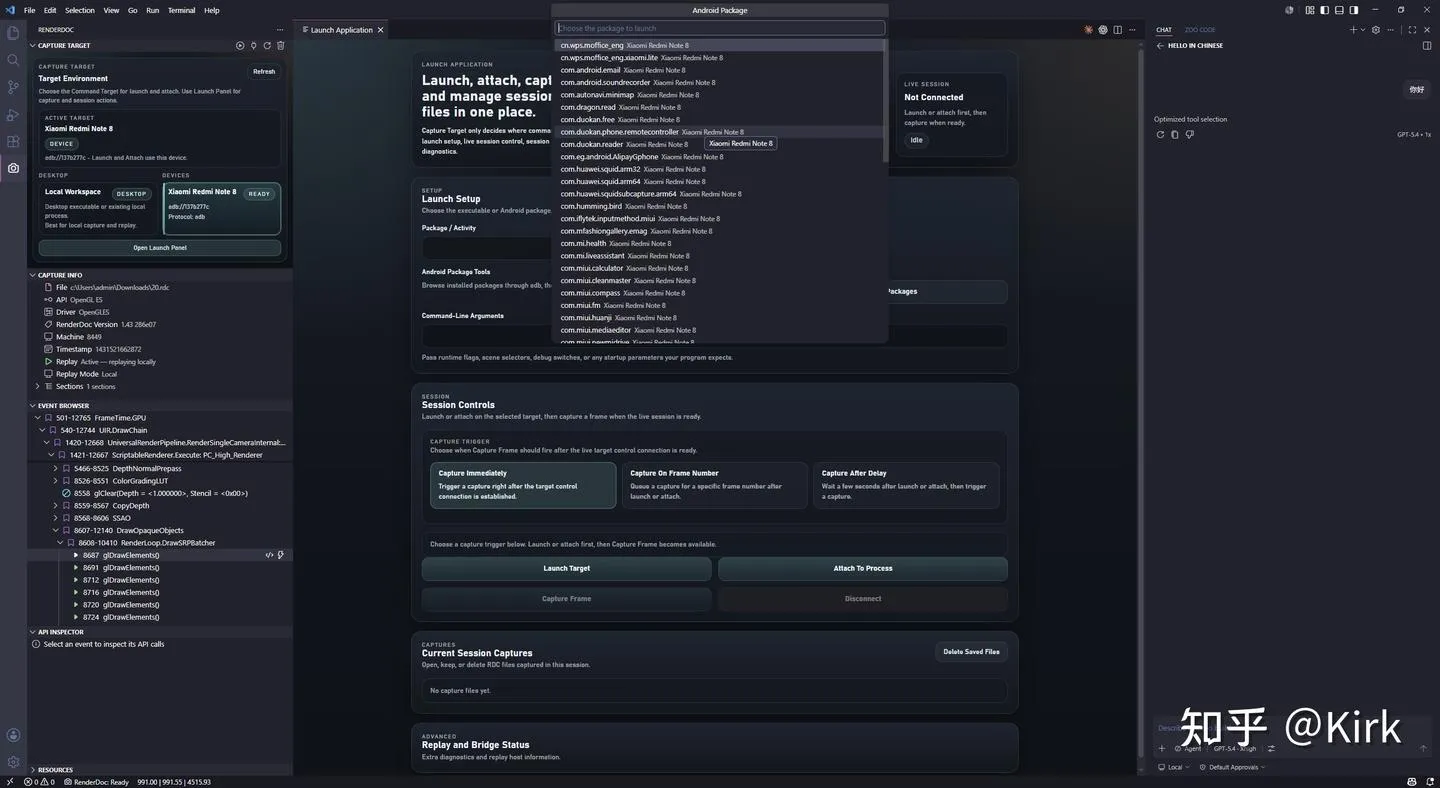
Task: Open Run and Debug view
Action: [13, 115]
